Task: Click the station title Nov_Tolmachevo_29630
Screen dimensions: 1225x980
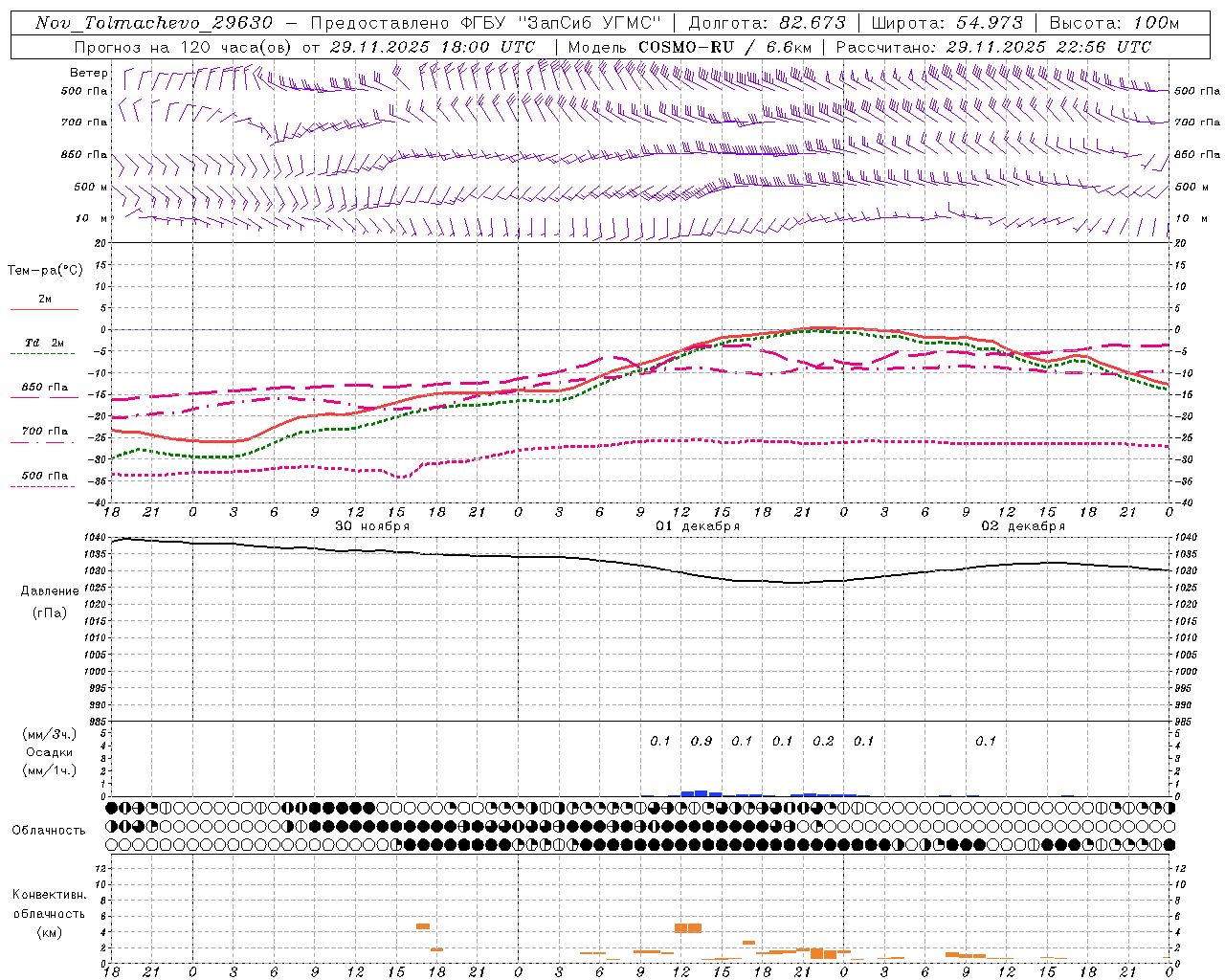Action: coord(154,22)
